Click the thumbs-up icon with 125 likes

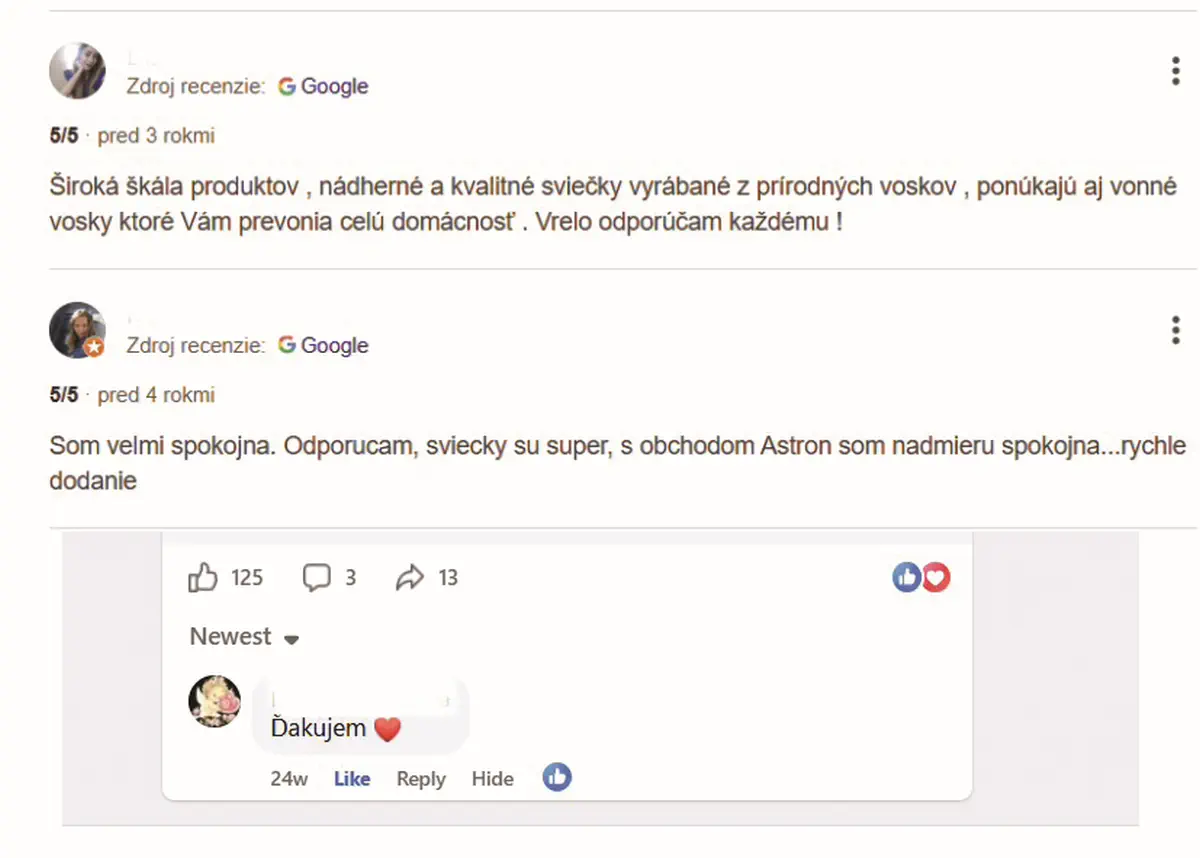click(x=203, y=577)
